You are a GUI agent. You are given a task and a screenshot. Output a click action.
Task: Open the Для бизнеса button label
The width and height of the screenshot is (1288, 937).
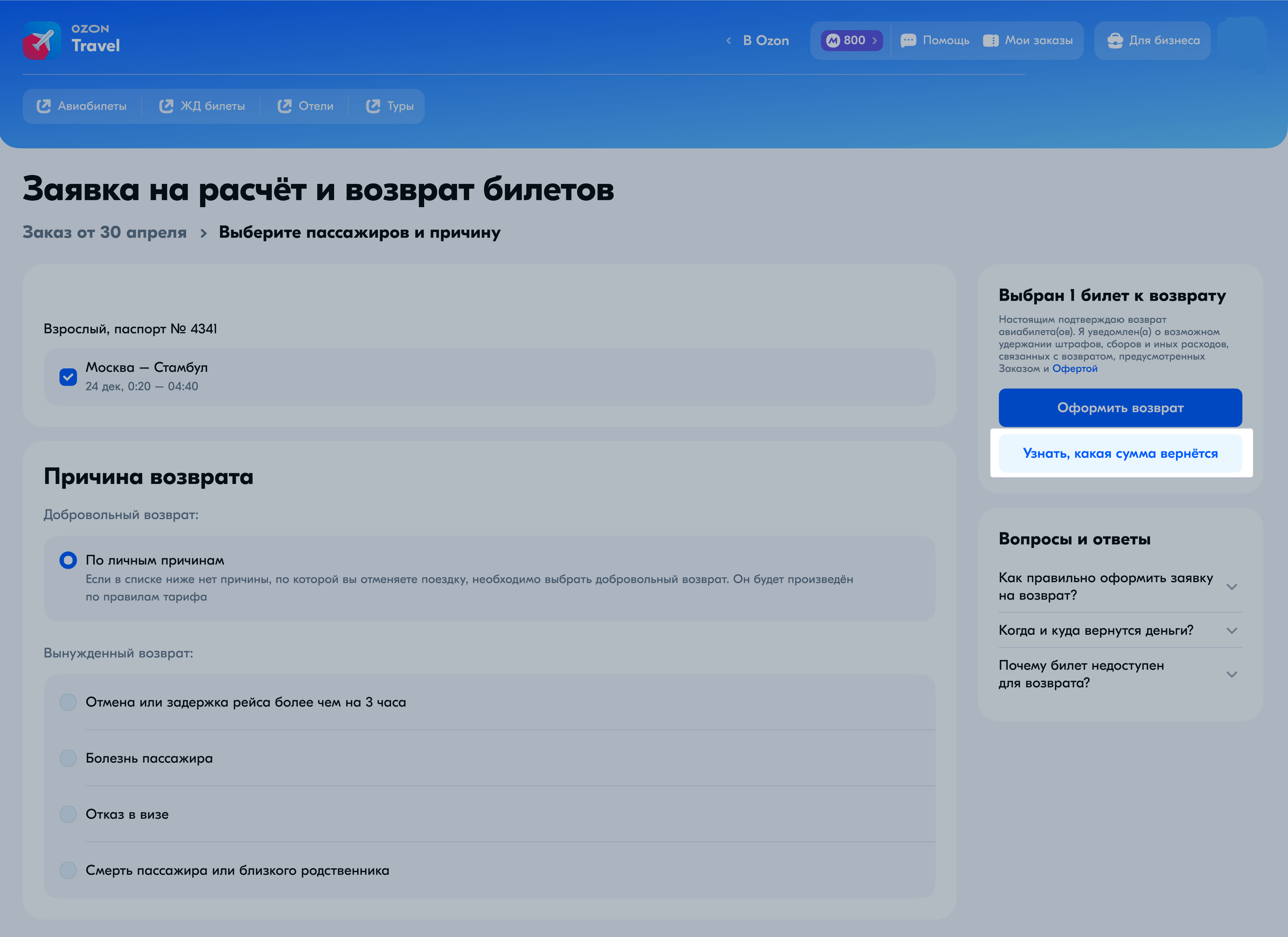[1164, 40]
